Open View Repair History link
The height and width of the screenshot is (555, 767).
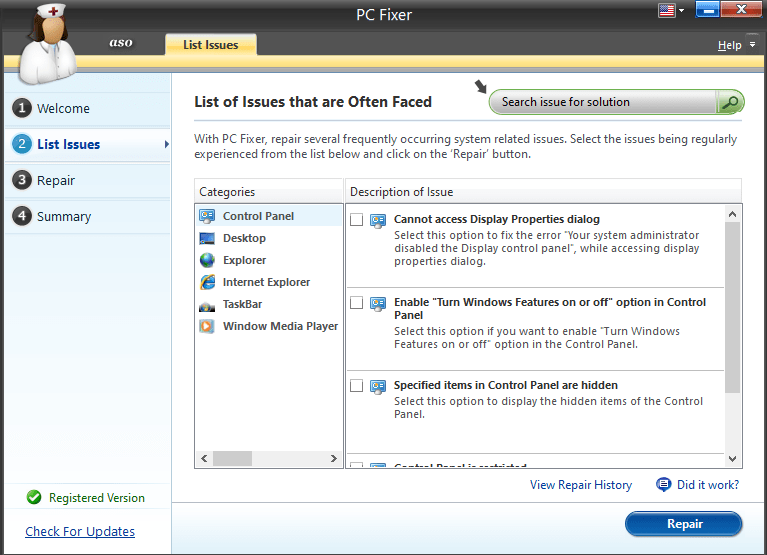coord(581,485)
